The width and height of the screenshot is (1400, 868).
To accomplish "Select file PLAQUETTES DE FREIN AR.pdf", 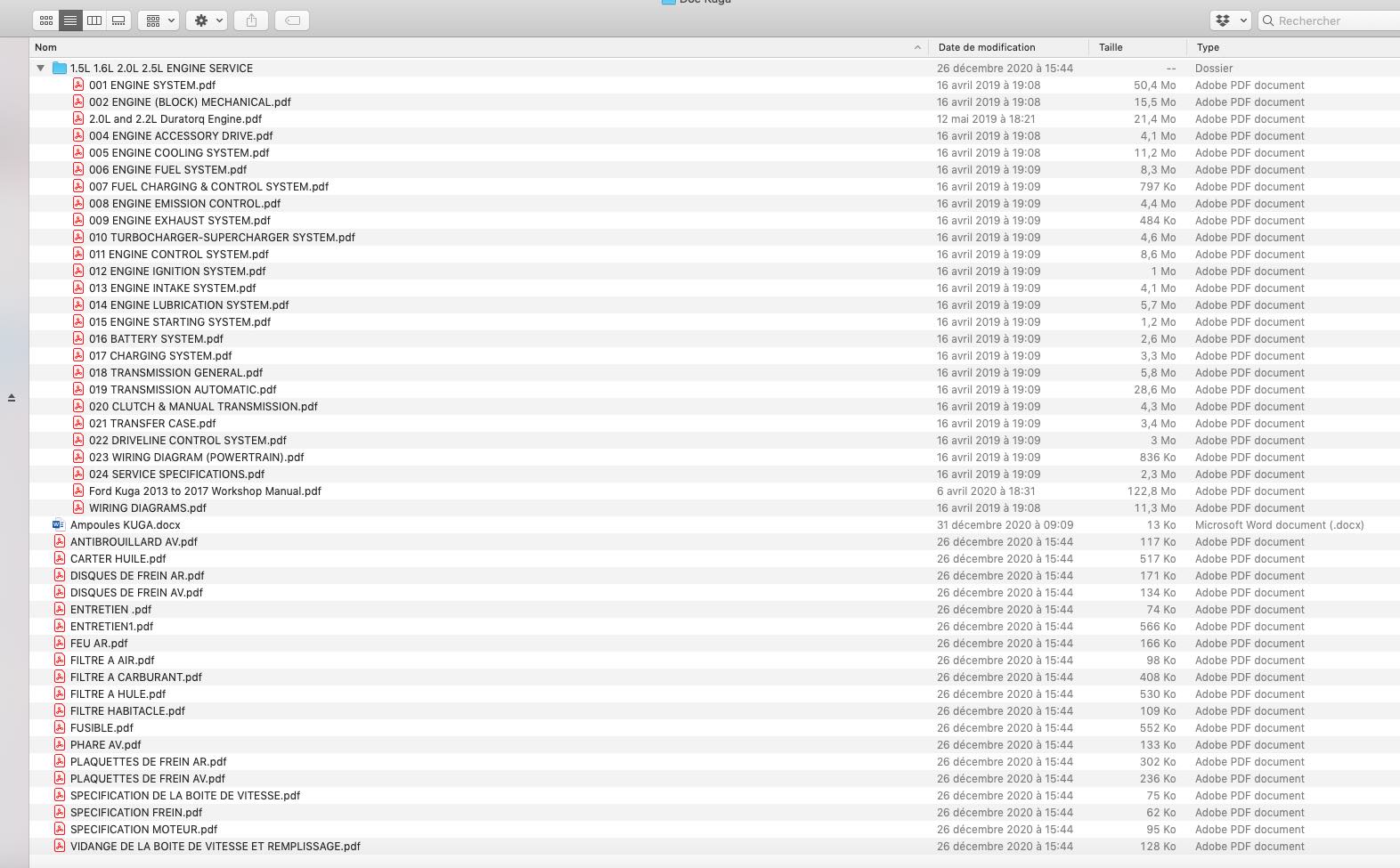I will (x=149, y=761).
